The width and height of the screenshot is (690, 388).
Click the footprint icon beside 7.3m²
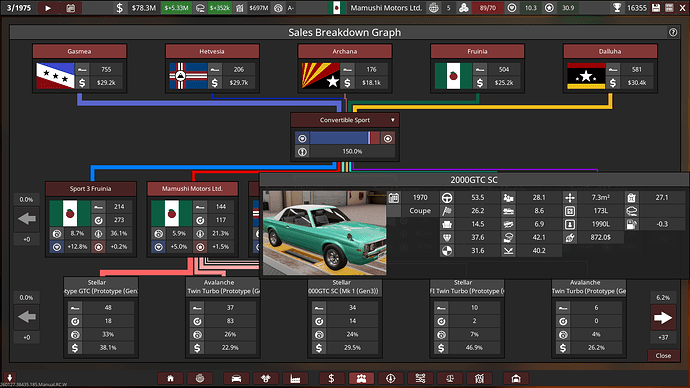(x=570, y=198)
